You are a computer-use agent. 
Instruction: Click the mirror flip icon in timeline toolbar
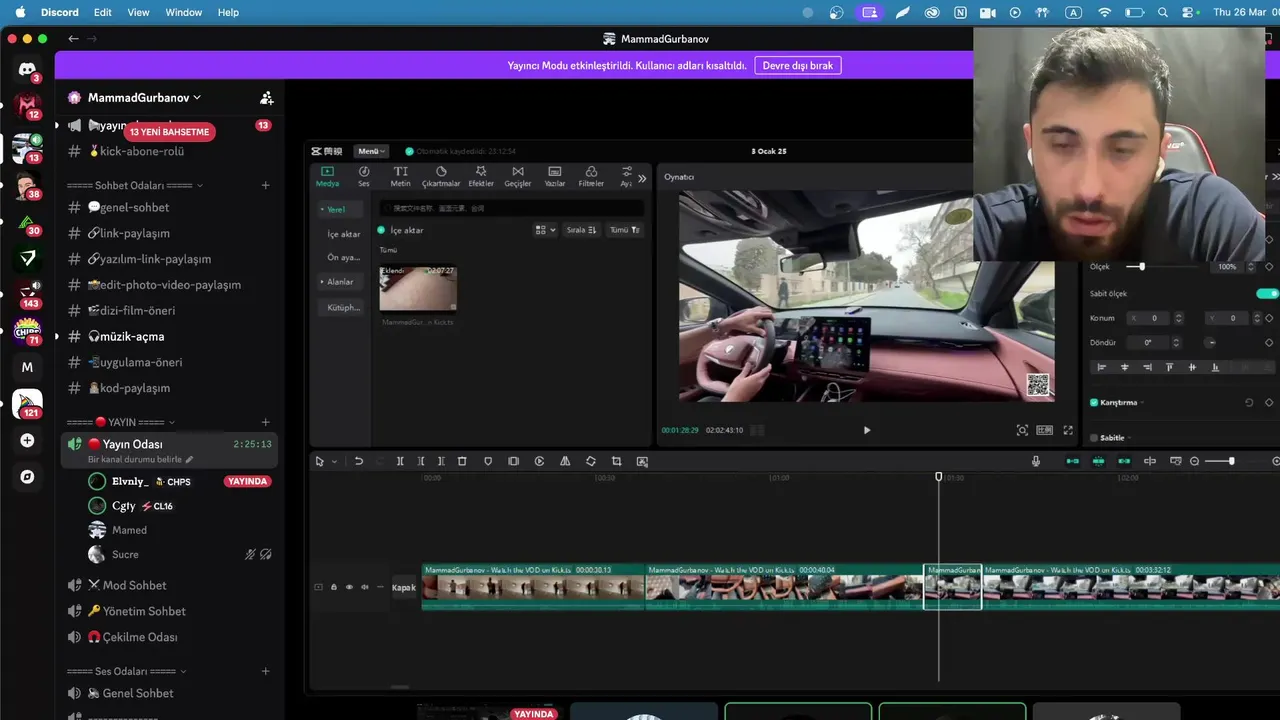(565, 461)
